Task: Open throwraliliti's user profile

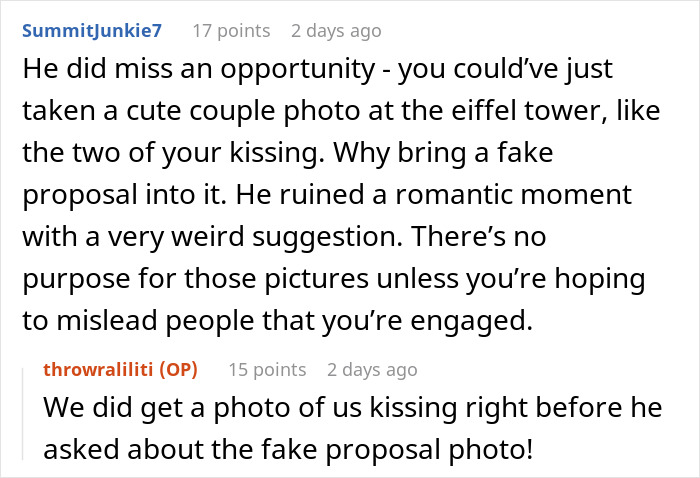Action: pos(100,370)
